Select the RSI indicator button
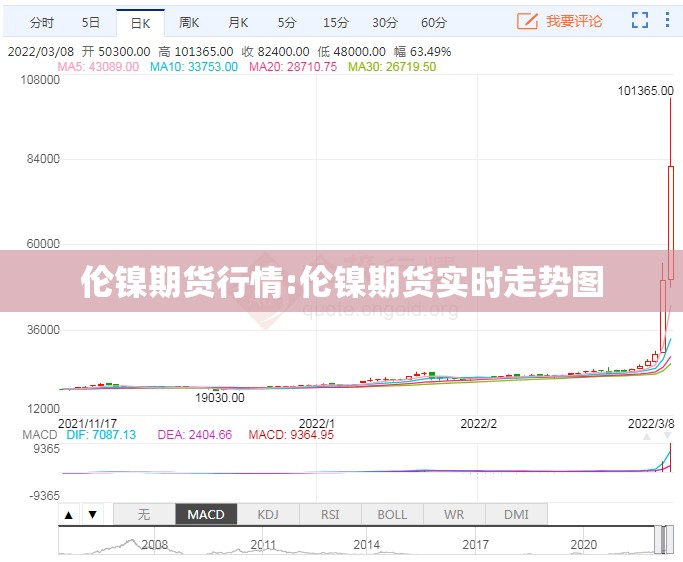The width and height of the screenshot is (683, 562). click(x=330, y=515)
